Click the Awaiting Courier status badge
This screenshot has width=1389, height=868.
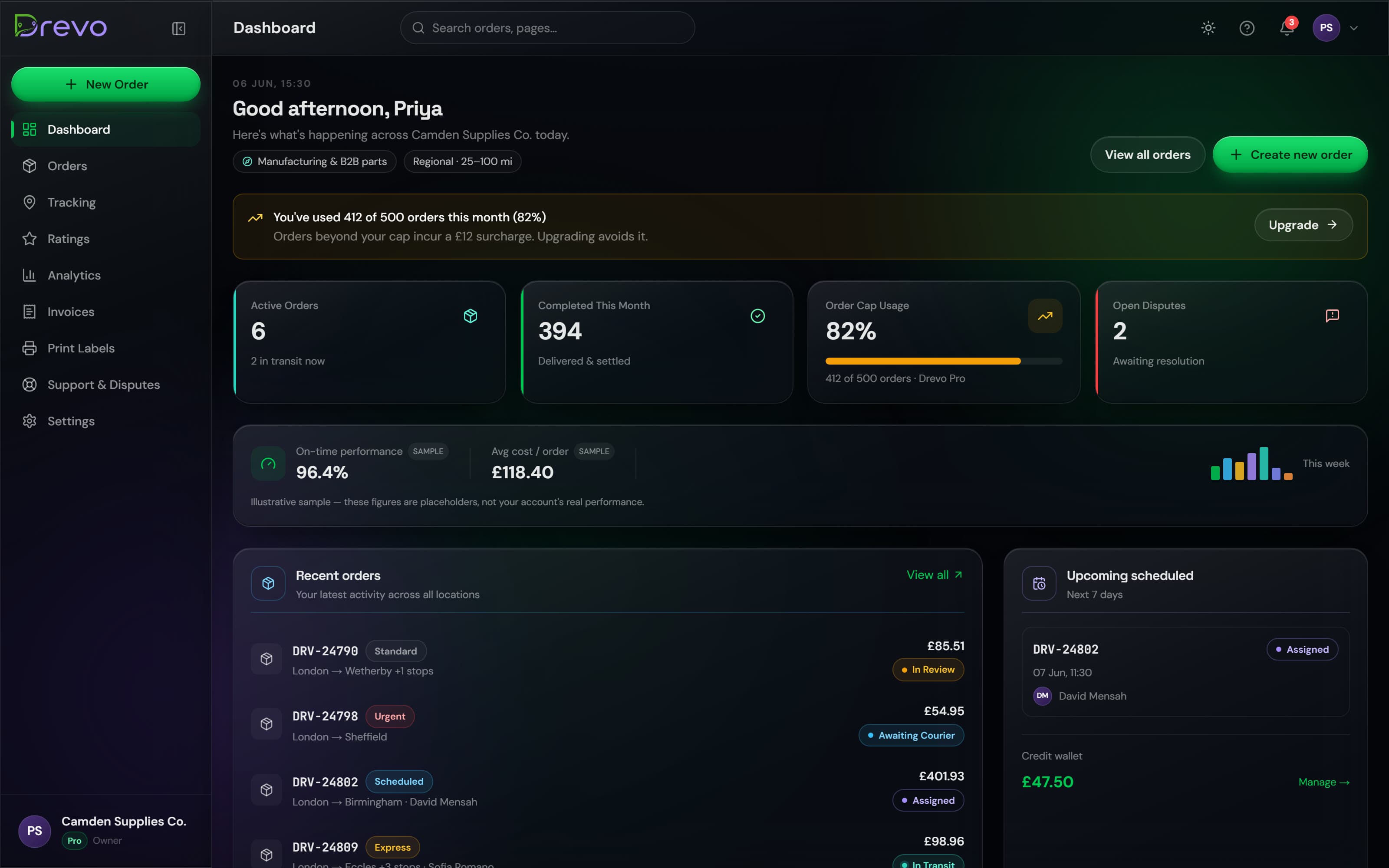911,735
